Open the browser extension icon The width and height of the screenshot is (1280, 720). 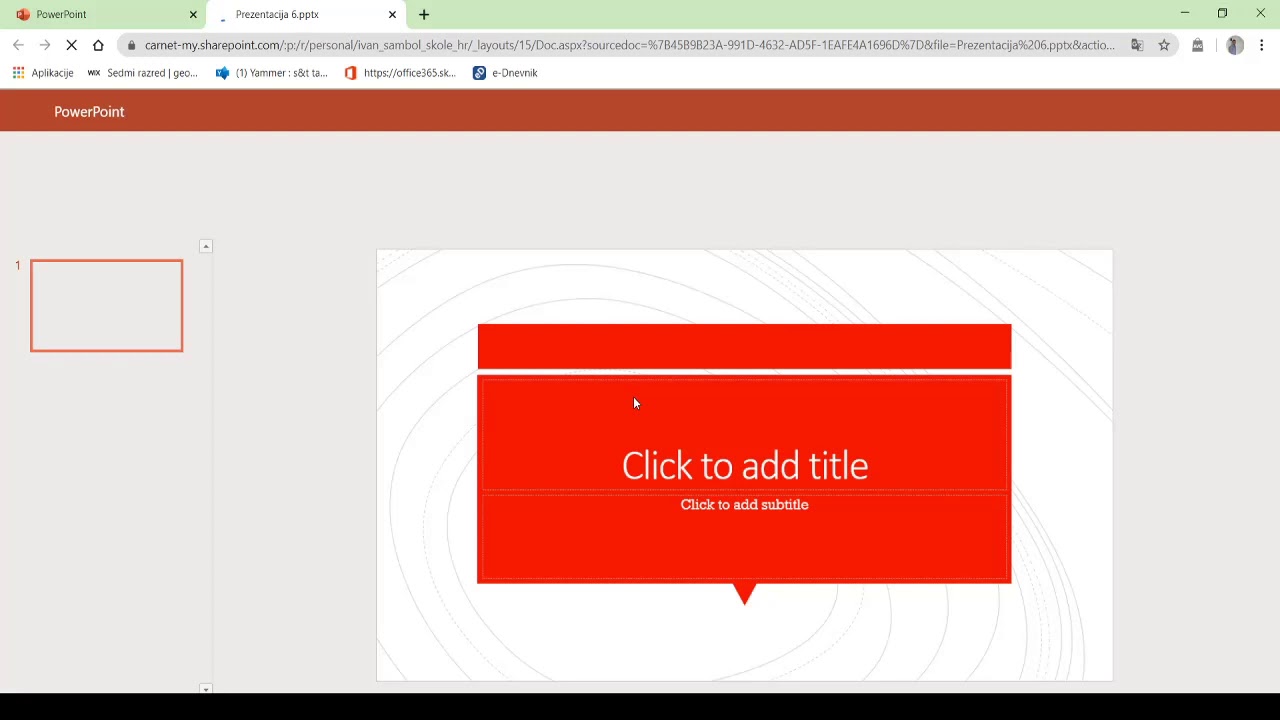click(x=1197, y=45)
